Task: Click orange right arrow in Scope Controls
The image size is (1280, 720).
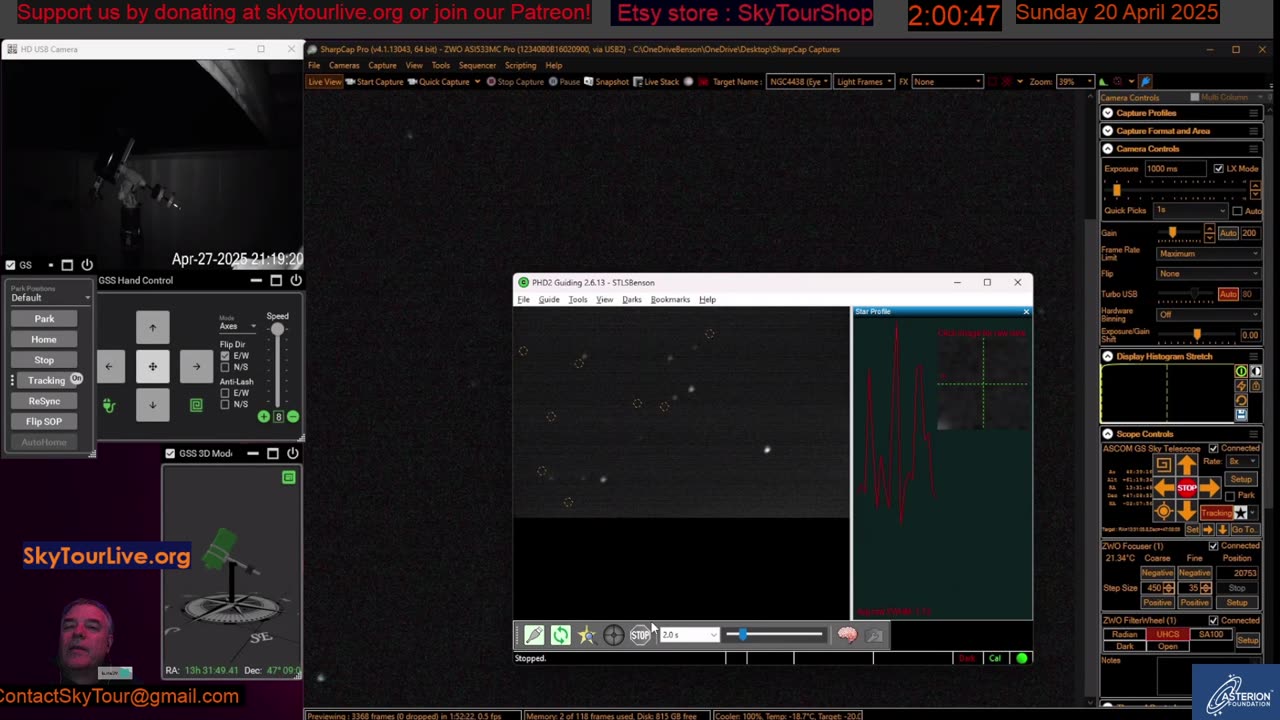Action: [1210, 488]
